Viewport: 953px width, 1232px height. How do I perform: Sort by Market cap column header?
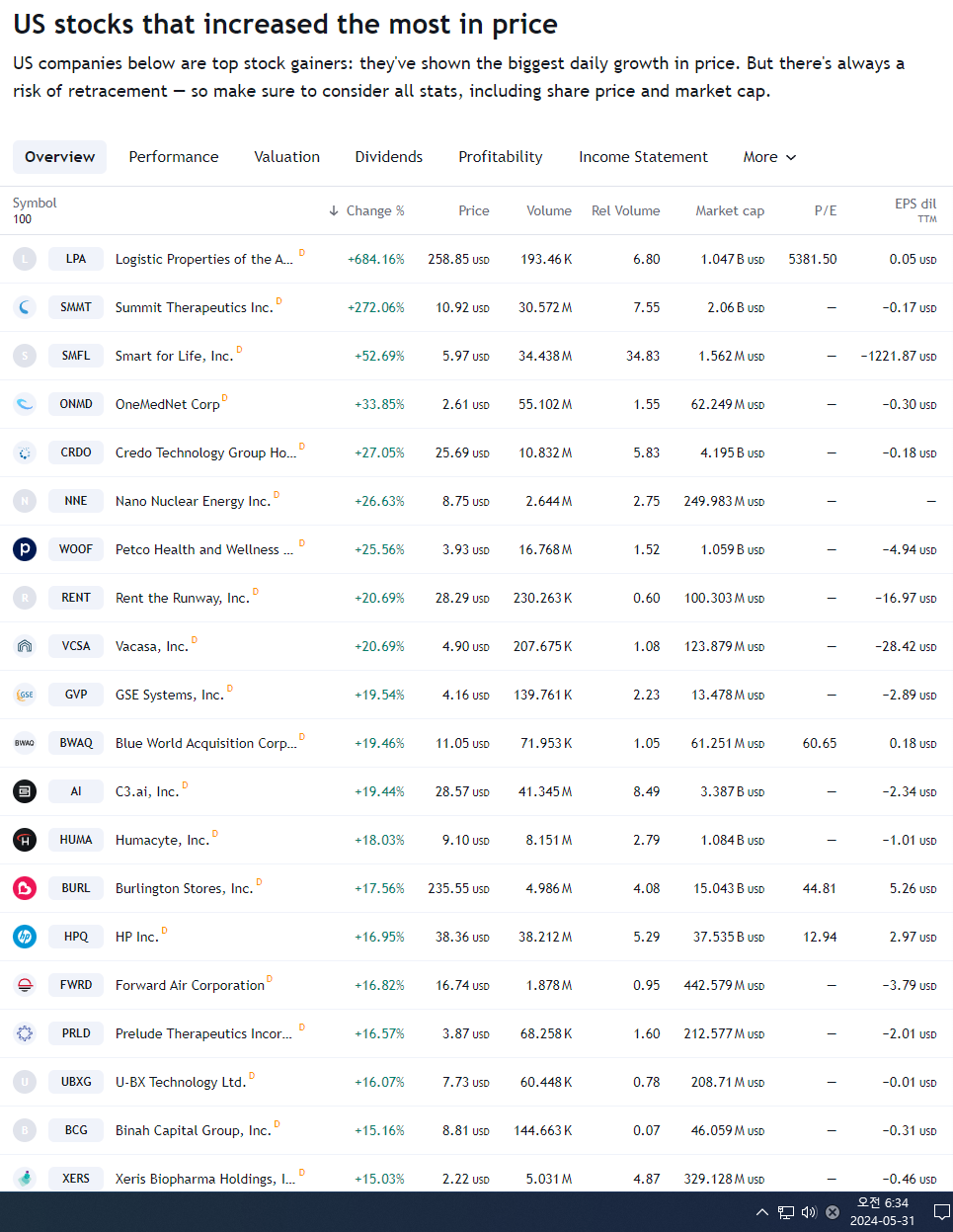point(730,210)
